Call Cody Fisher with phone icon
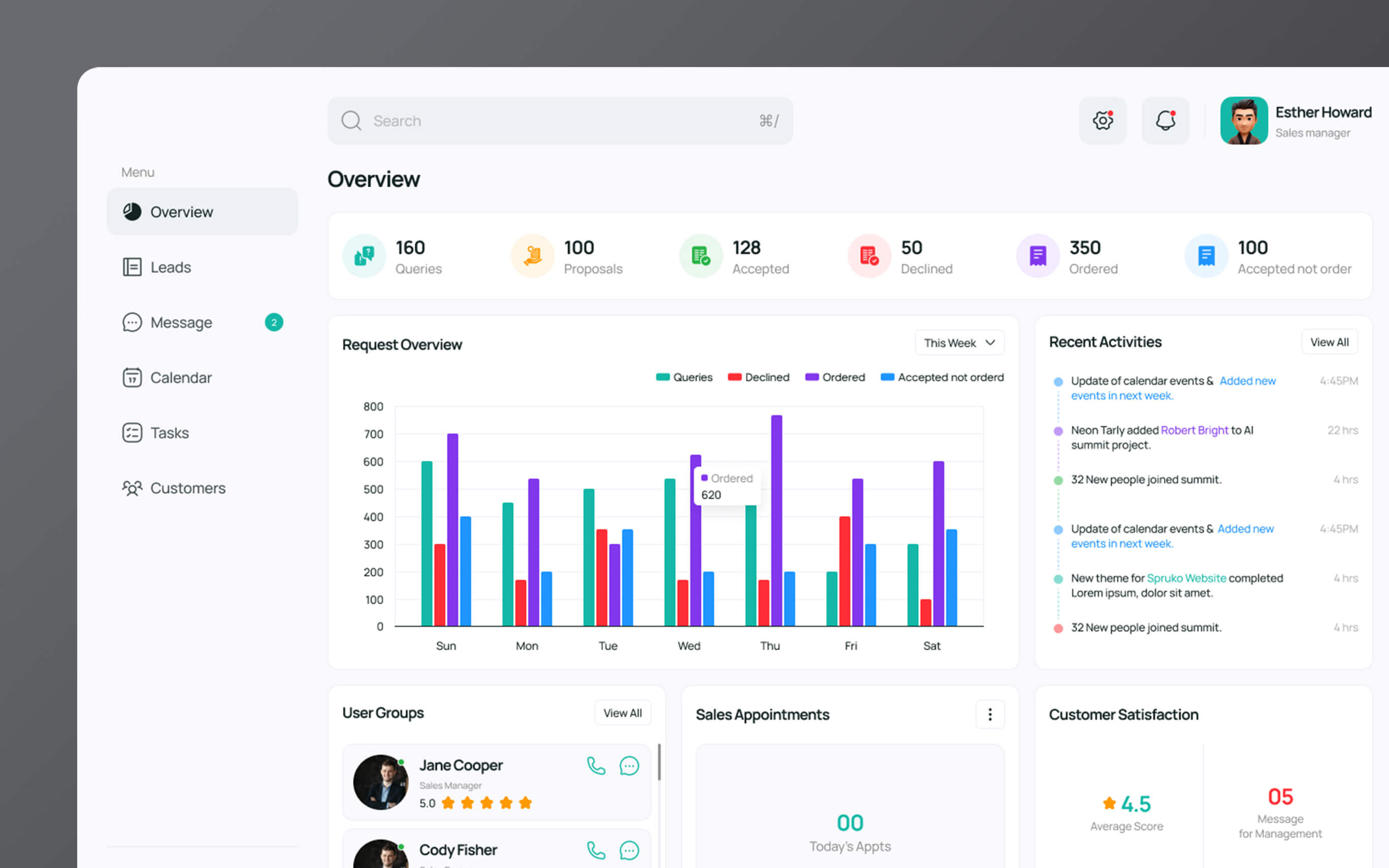 [x=596, y=850]
